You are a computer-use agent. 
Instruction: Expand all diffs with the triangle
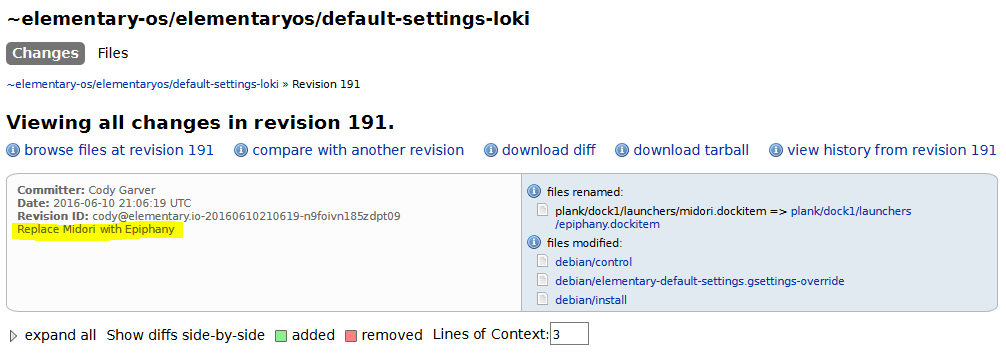point(13,336)
